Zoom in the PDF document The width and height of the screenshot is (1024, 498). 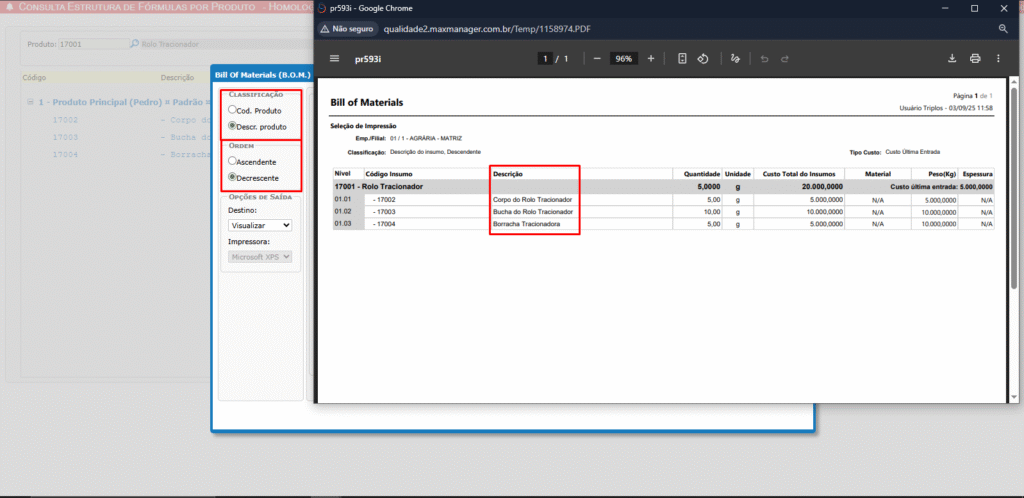[x=650, y=59]
